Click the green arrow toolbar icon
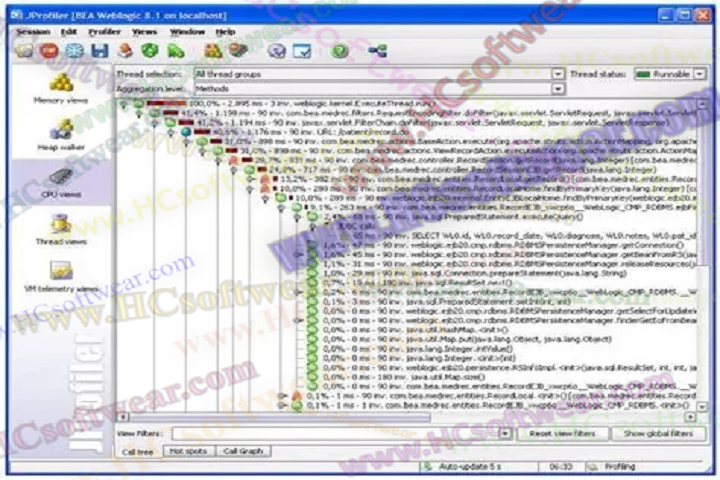This screenshot has width=720, height=480. (175, 51)
